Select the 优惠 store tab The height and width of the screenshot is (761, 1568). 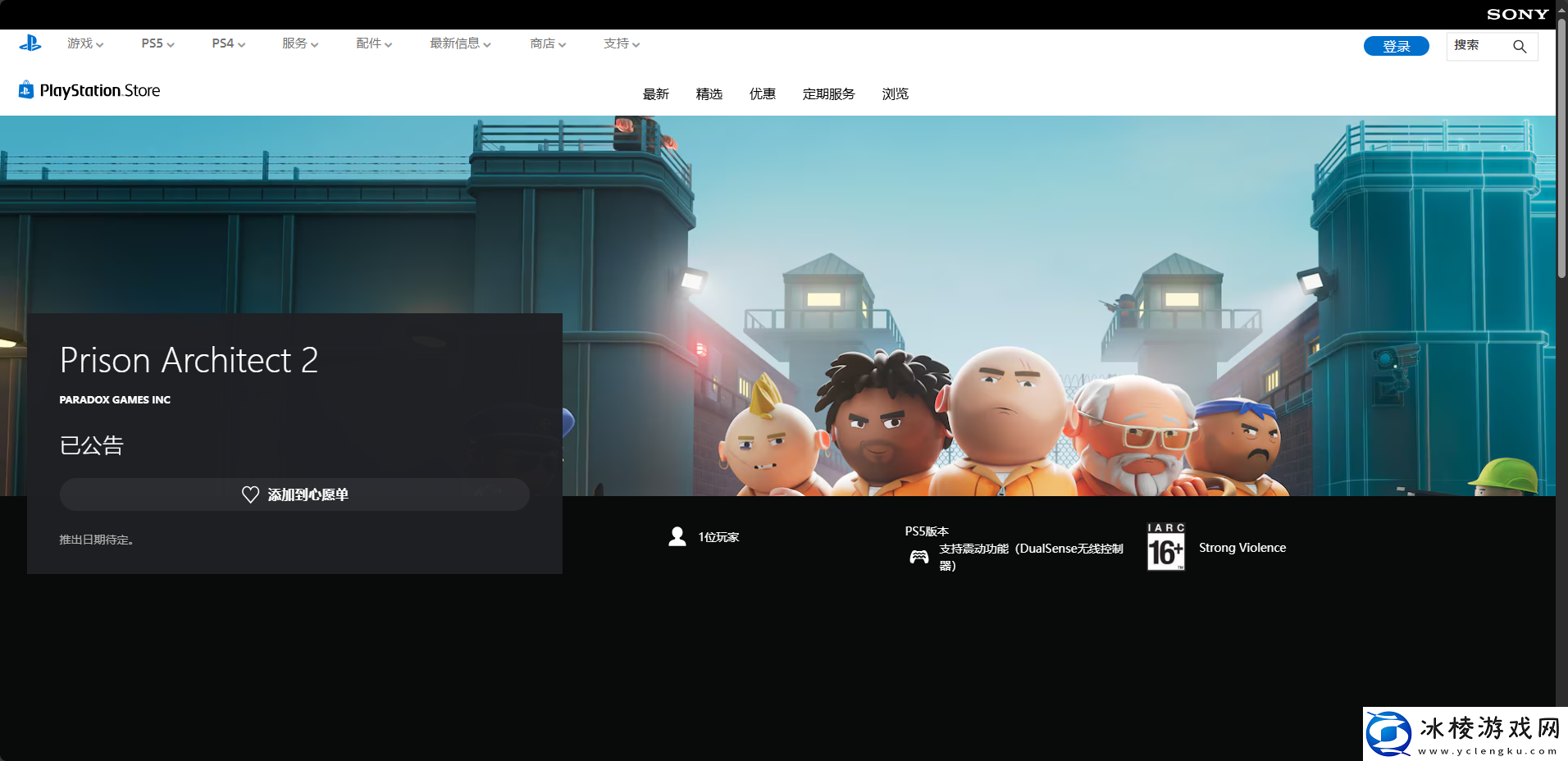coord(763,94)
